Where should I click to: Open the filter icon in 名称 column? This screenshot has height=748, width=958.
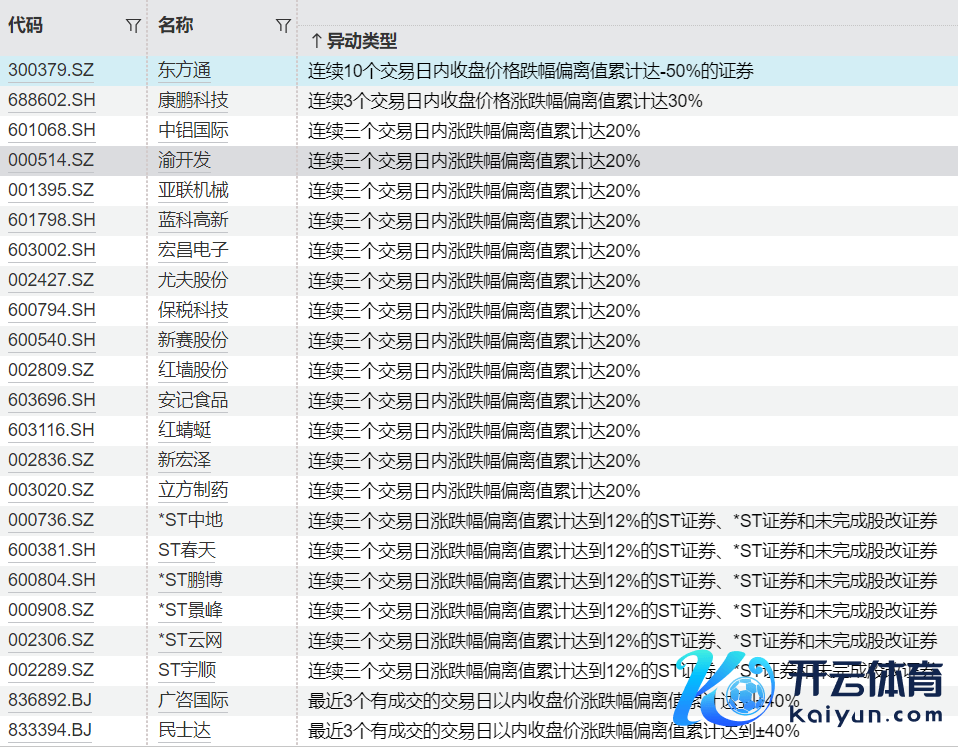(x=283, y=27)
